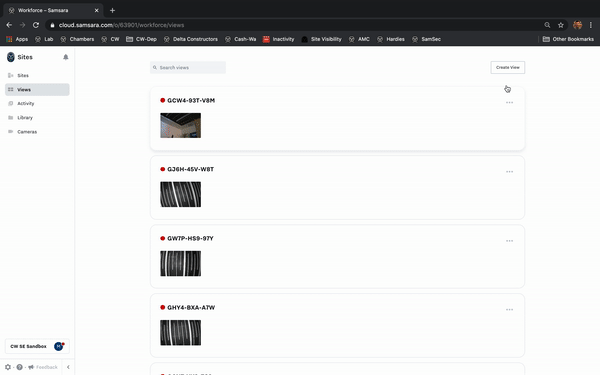Open the AMC bookmark
The image size is (600, 375).
pyautogui.click(x=359, y=39)
